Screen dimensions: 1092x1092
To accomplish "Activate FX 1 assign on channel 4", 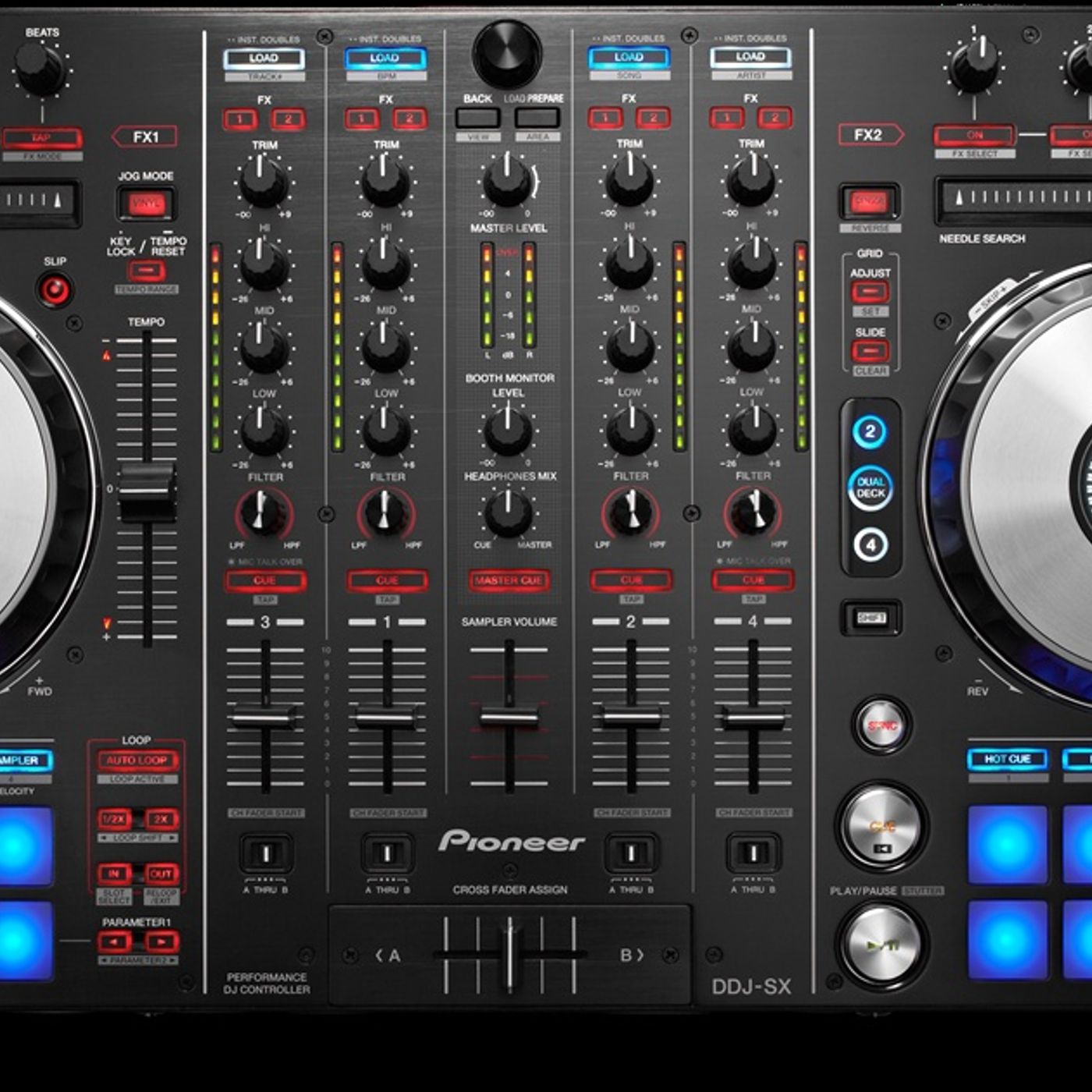I will click(727, 119).
